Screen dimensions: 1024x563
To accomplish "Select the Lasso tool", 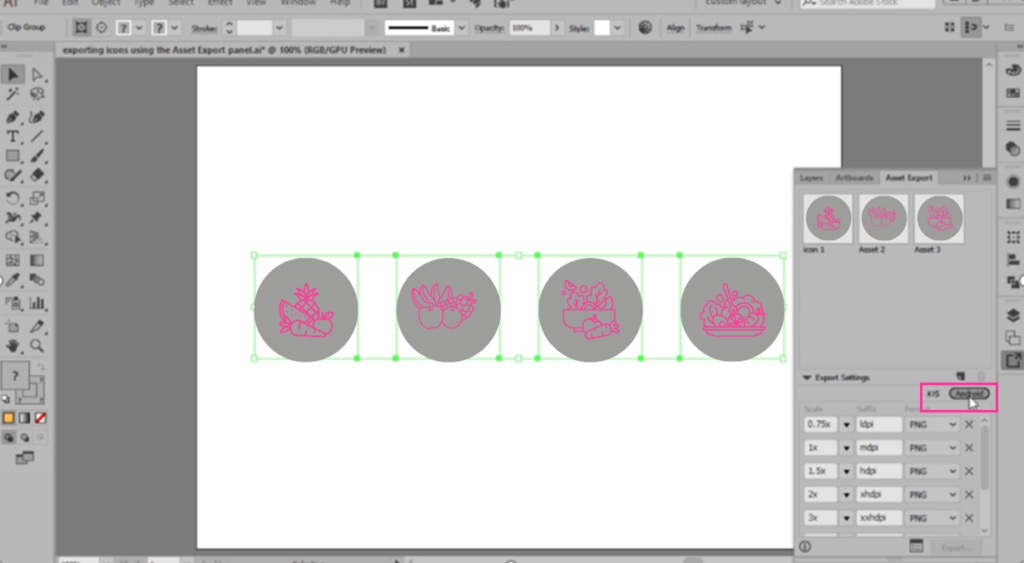I will pos(37,94).
